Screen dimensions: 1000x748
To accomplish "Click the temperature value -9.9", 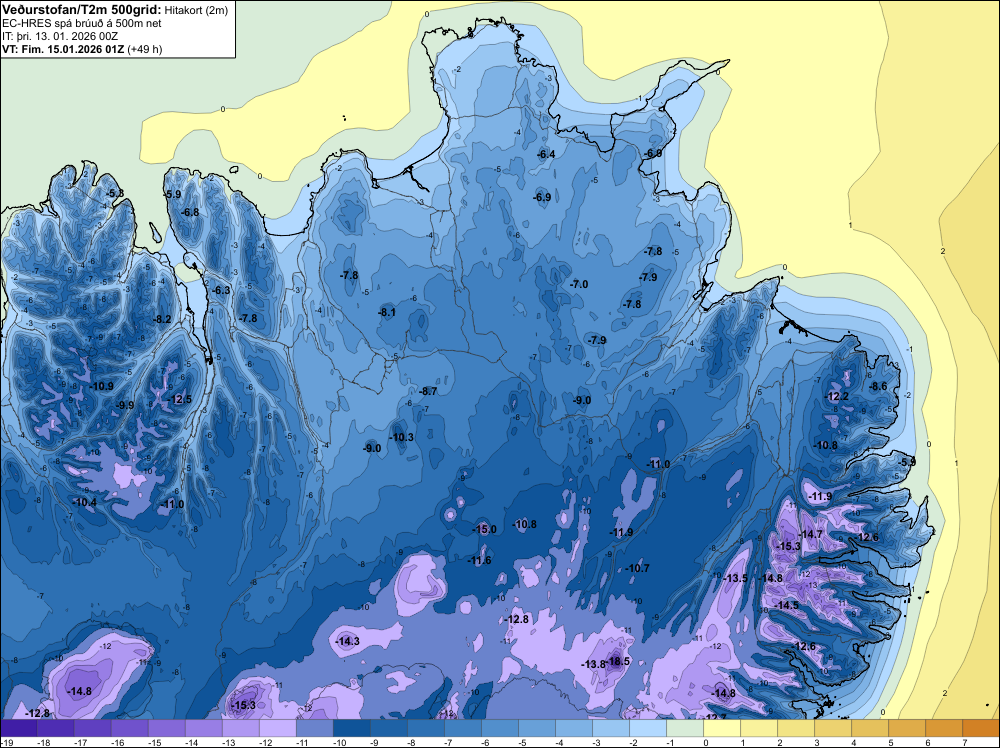I will pos(125,405).
